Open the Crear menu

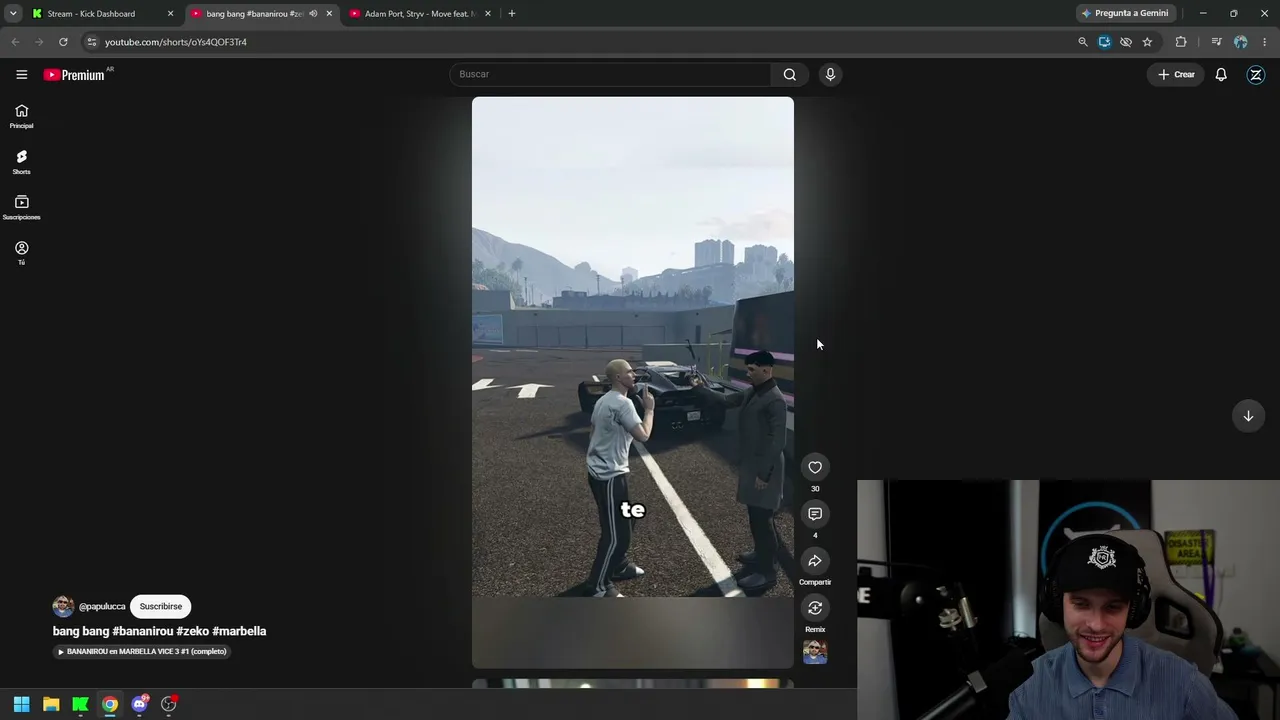1177,74
